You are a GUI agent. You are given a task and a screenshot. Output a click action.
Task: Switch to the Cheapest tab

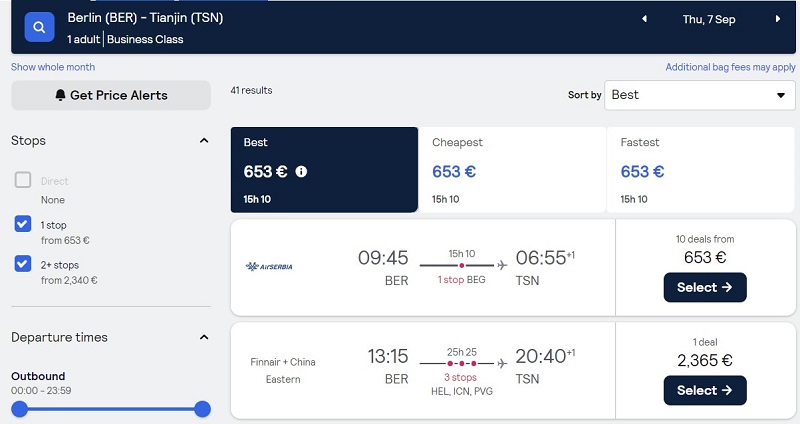(512, 170)
